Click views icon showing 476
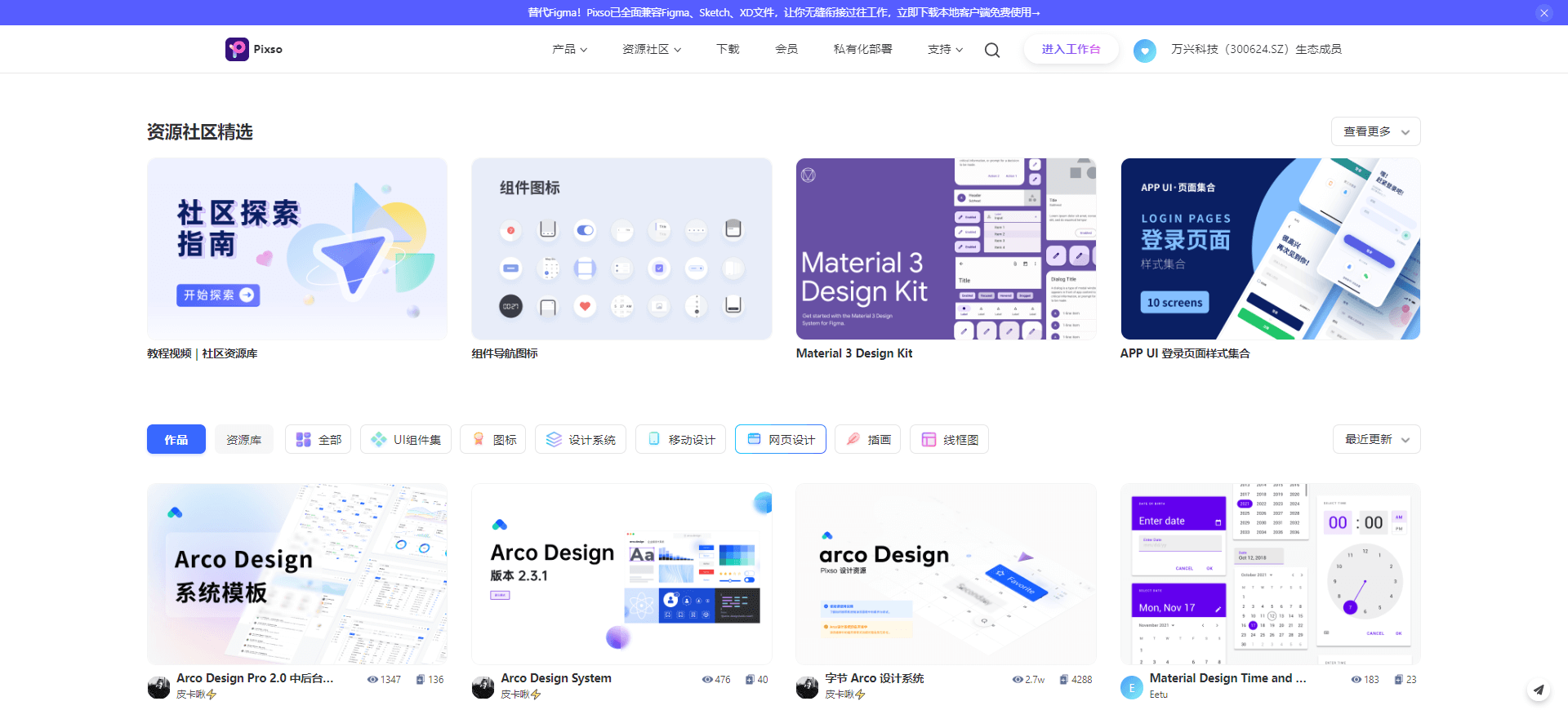Screen dimensions: 1568x719 (707, 679)
